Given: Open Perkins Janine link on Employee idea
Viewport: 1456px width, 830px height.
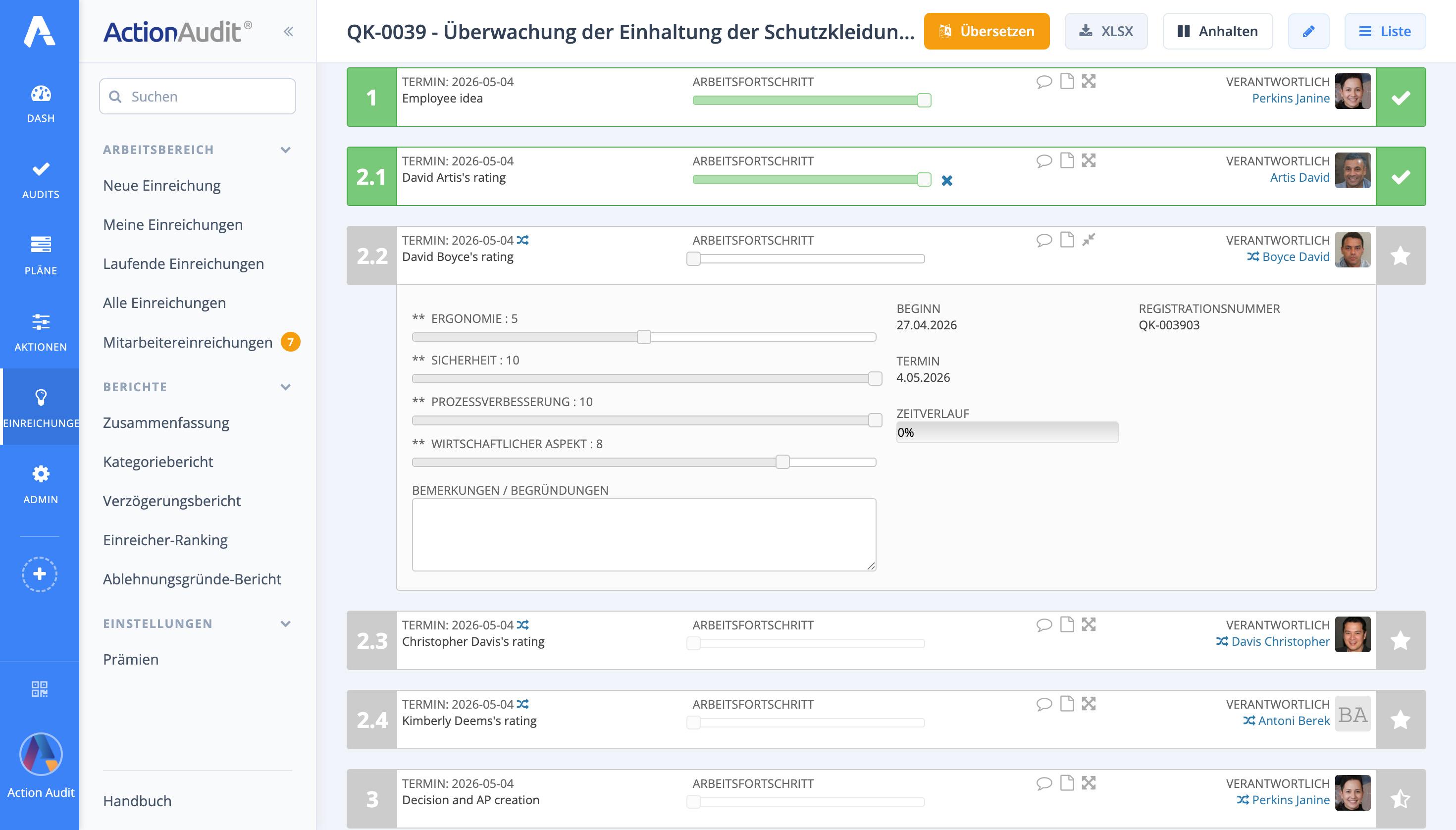Looking at the screenshot, I should (1291, 98).
